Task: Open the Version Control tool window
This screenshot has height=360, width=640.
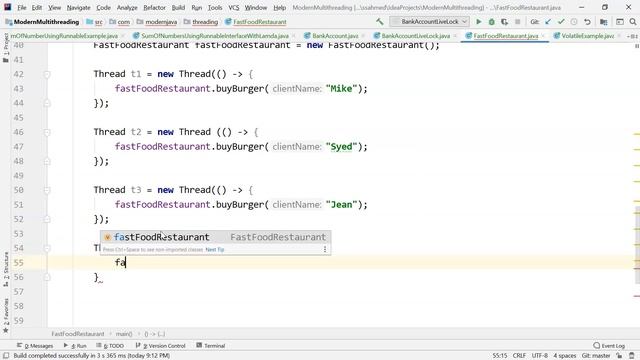Action: (x=160, y=346)
